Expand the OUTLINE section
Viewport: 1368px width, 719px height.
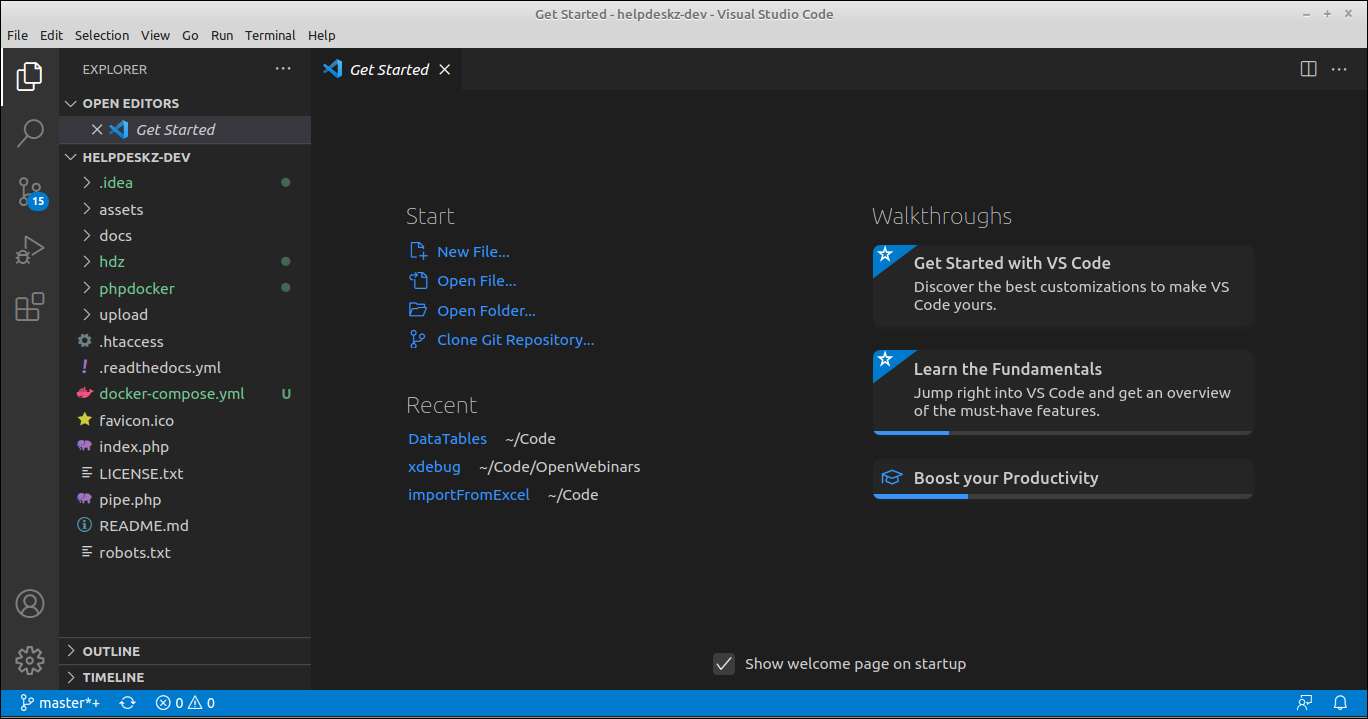pyautogui.click(x=110, y=650)
